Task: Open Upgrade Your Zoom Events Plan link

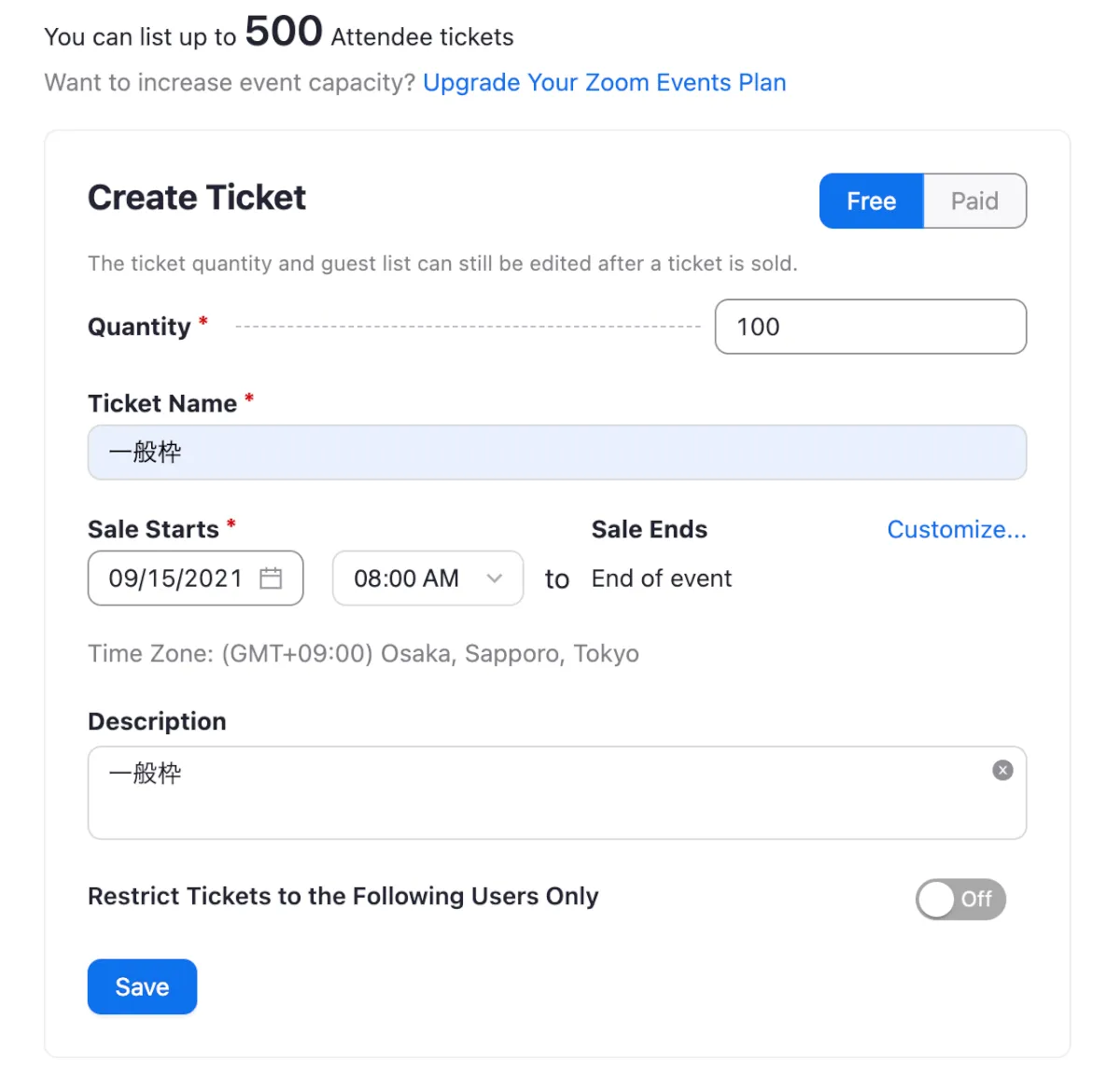Action: (x=604, y=82)
